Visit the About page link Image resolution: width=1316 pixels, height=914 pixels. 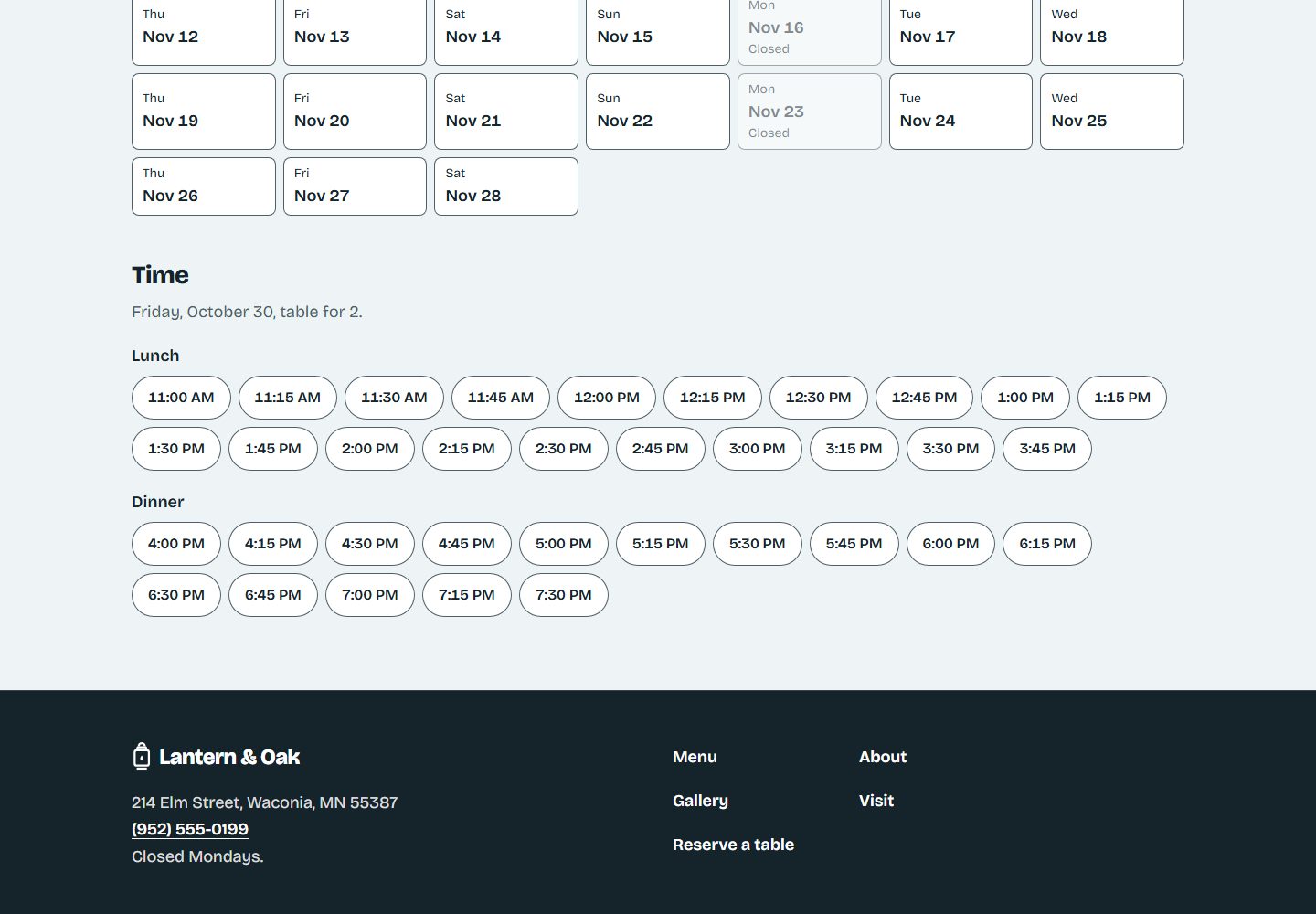[x=883, y=757]
